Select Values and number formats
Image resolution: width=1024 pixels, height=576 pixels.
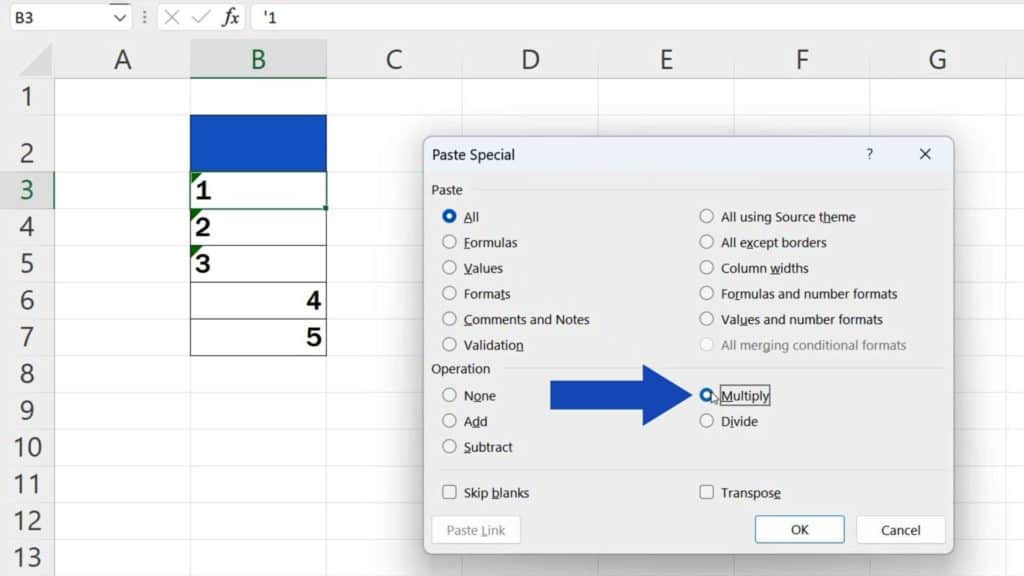click(x=707, y=319)
